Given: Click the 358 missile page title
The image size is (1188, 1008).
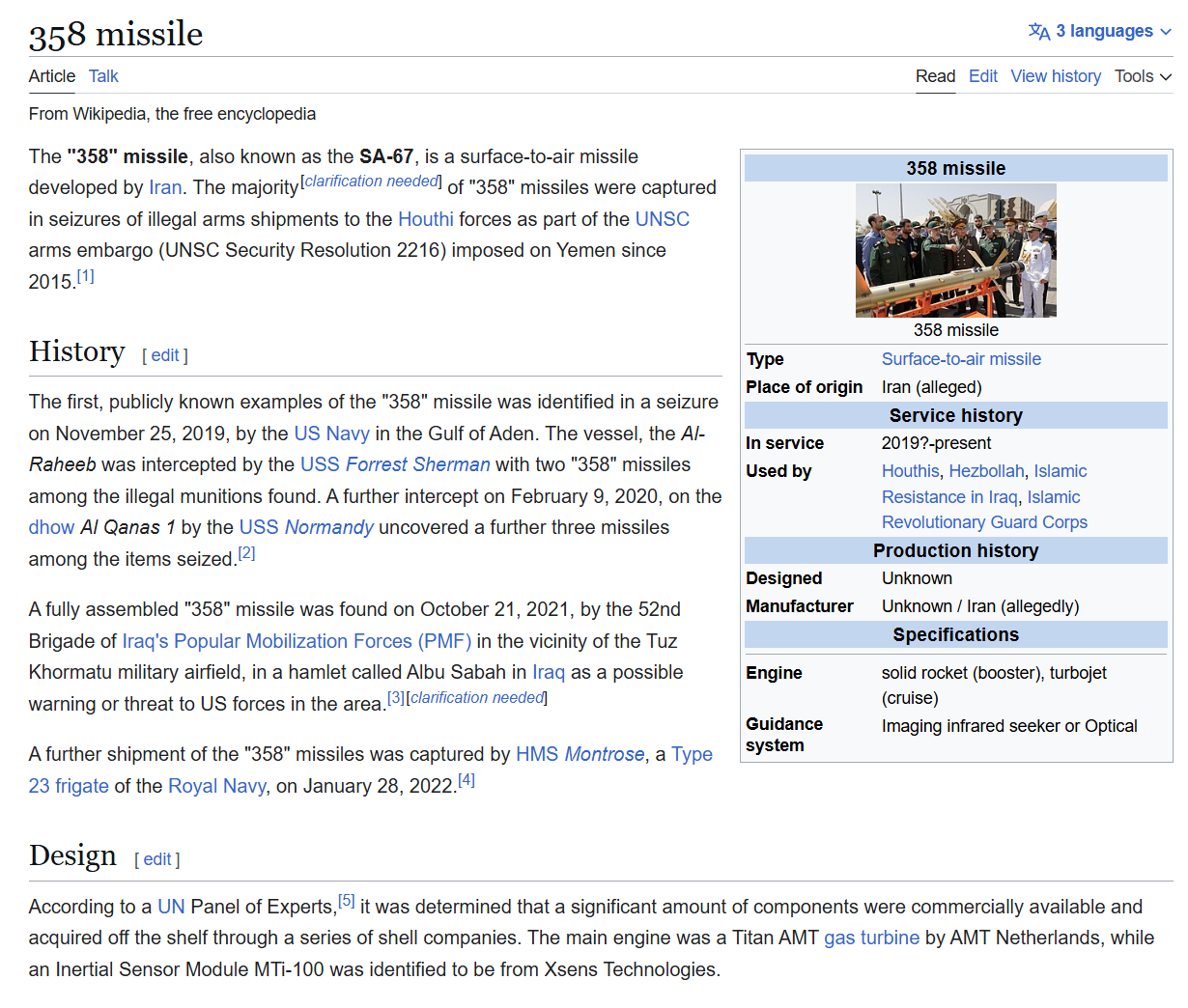Looking at the screenshot, I should 116,34.
